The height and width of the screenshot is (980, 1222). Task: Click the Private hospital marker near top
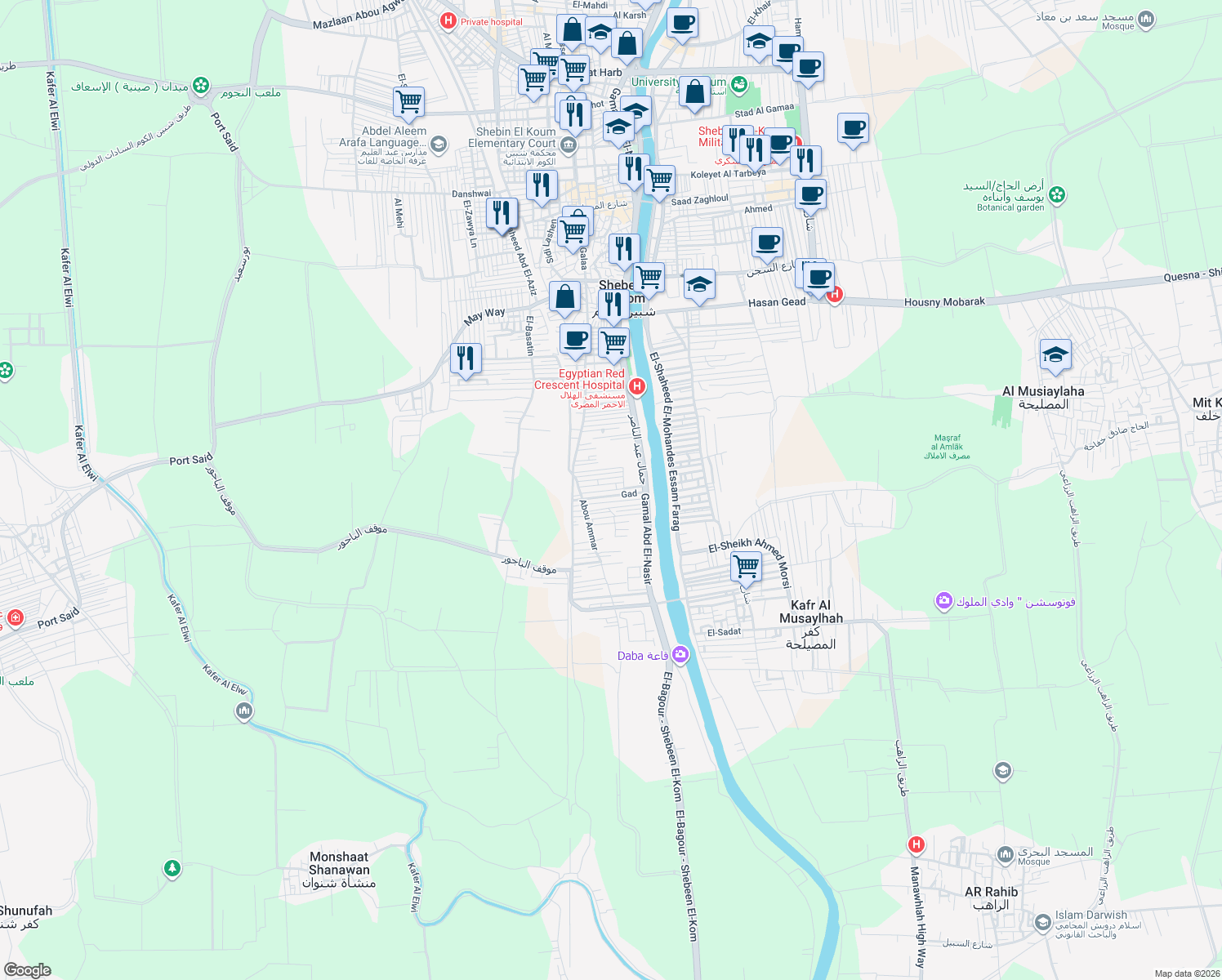pos(448,21)
